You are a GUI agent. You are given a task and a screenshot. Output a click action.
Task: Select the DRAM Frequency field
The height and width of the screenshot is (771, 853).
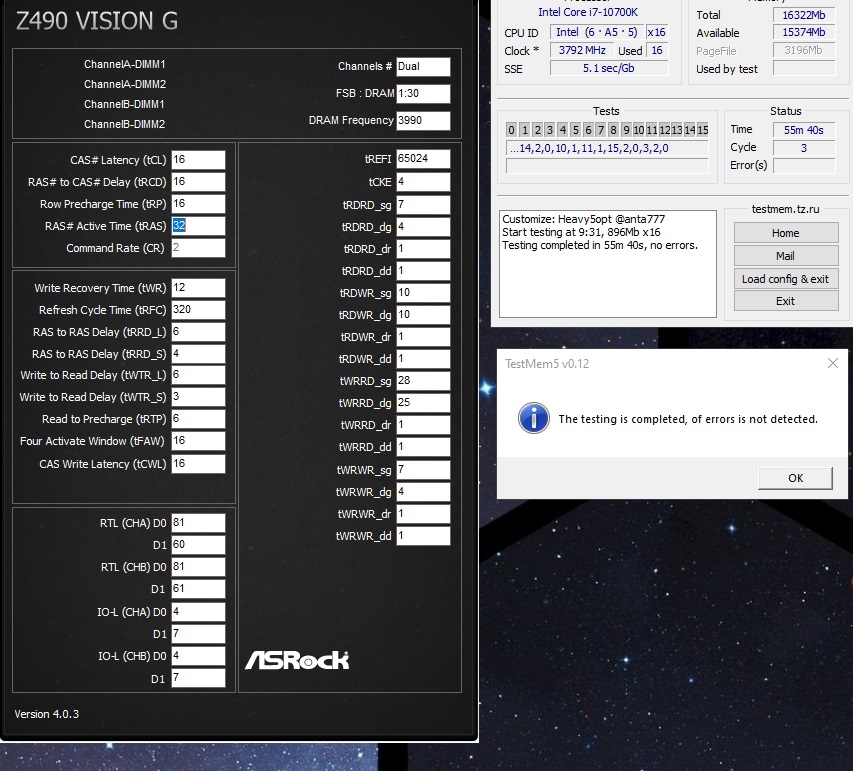point(423,120)
